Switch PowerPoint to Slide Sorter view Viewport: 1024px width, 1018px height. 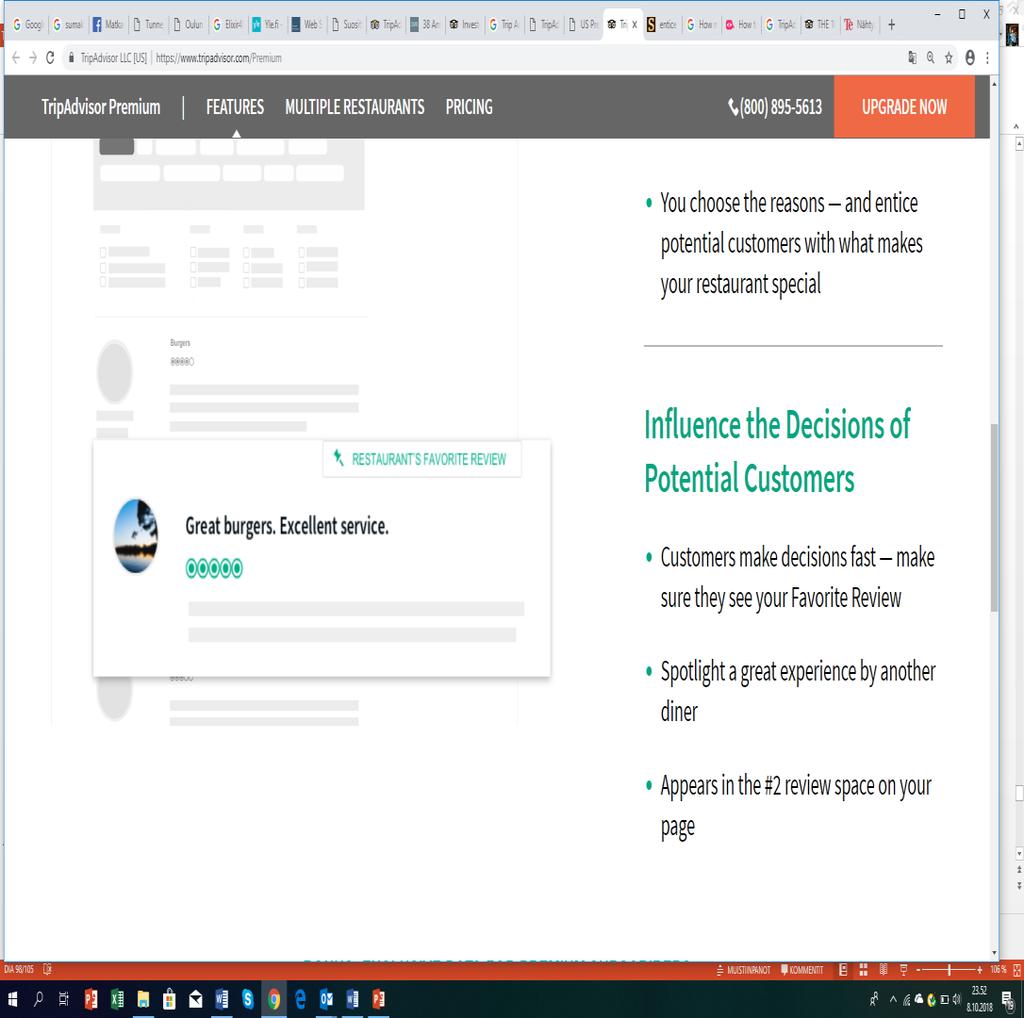click(863, 970)
